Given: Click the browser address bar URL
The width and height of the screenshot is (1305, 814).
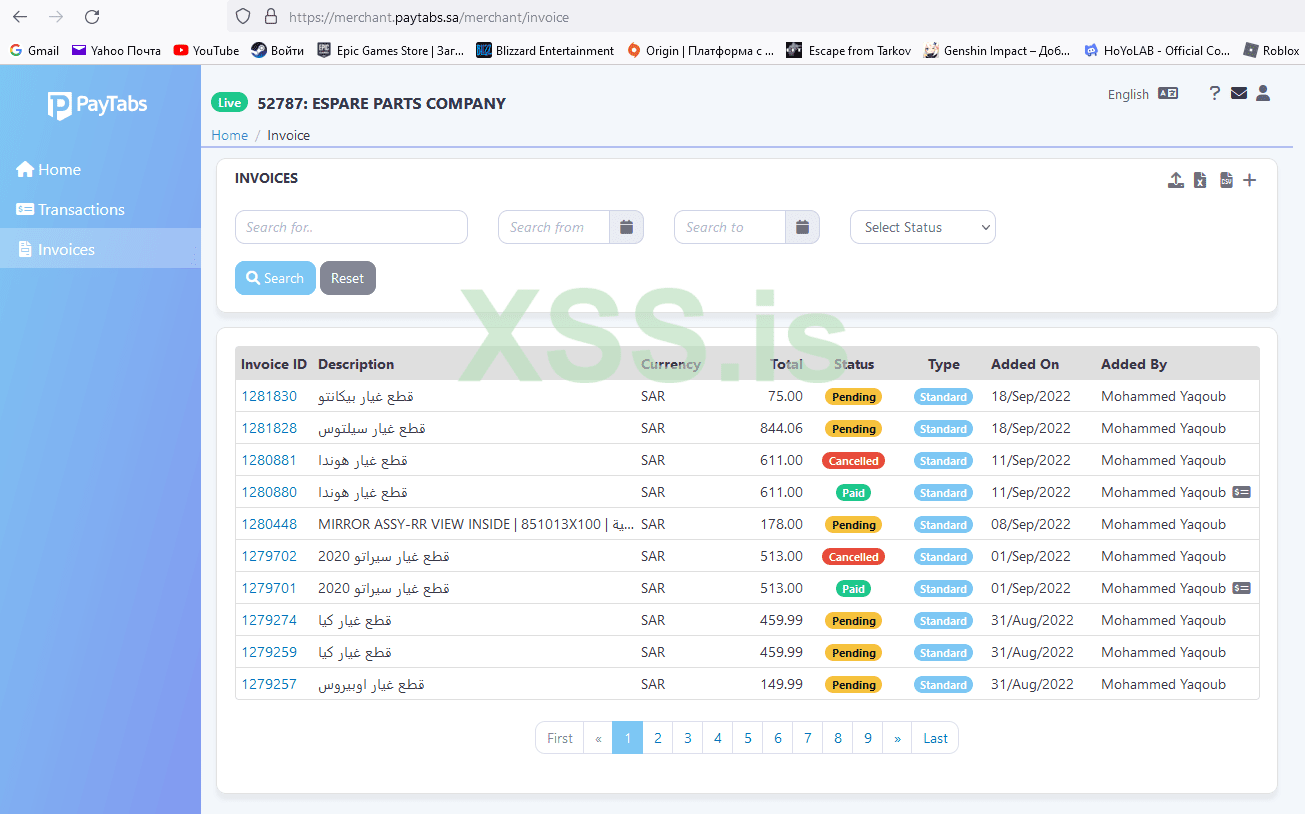Looking at the screenshot, I should pos(429,17).
